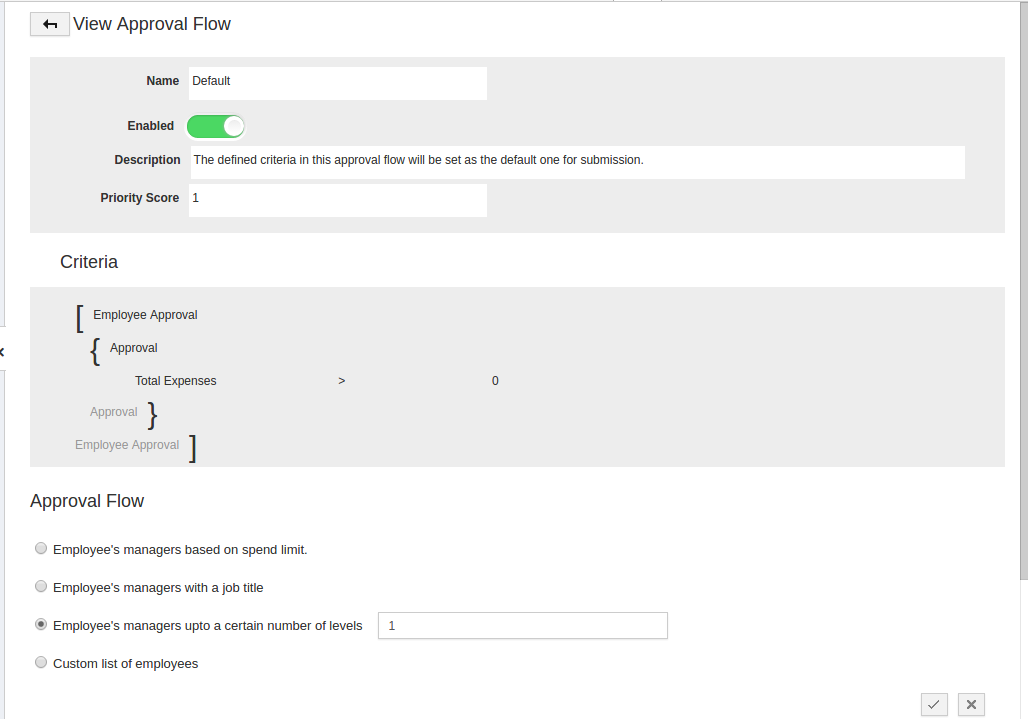Viewport: 1028px width, 719px height.
Task: Click the opening curly brace of Approval
Action: click(x=95, y=351)
